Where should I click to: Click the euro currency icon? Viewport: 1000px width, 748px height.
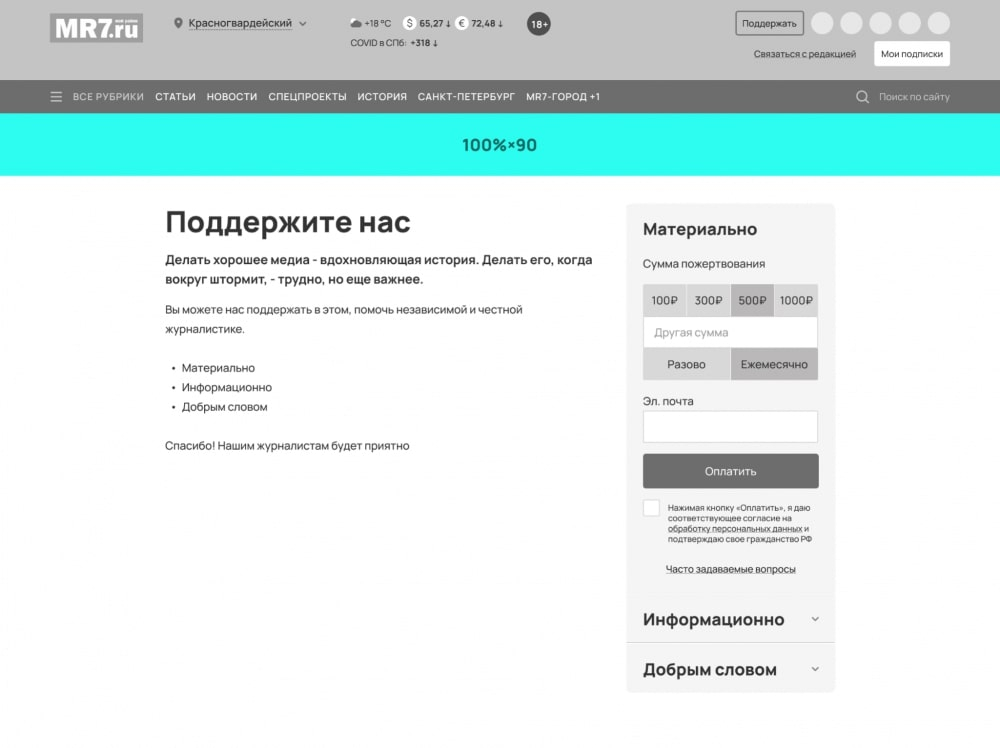pos(462,23)
